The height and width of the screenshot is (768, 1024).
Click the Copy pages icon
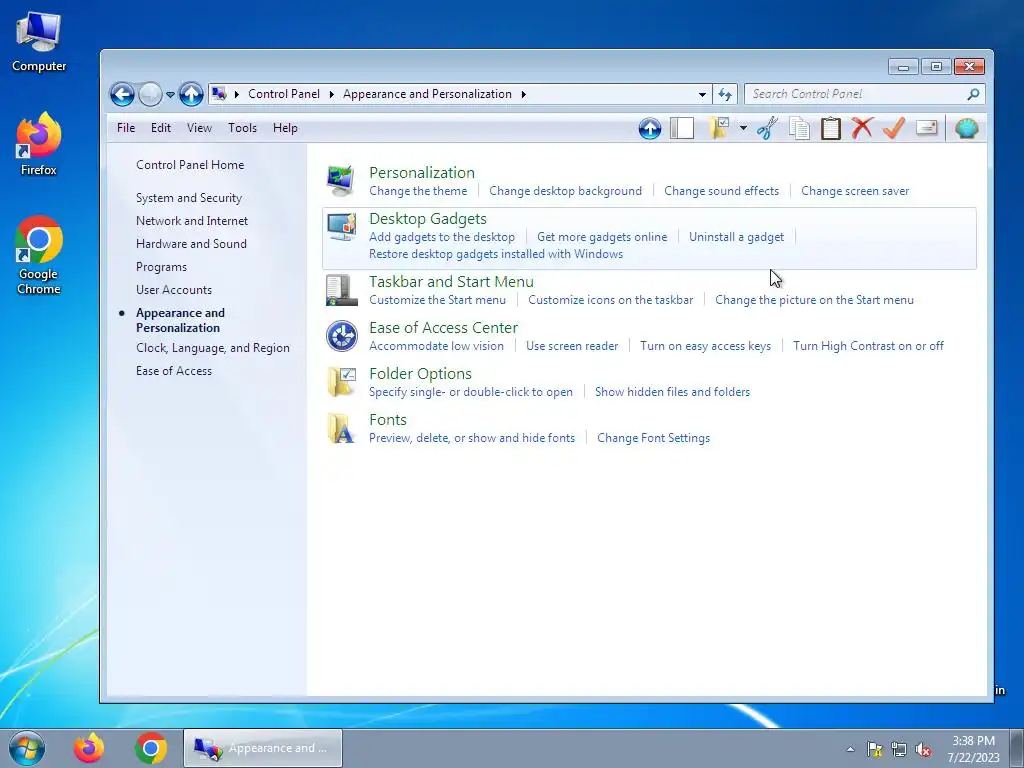799,128
